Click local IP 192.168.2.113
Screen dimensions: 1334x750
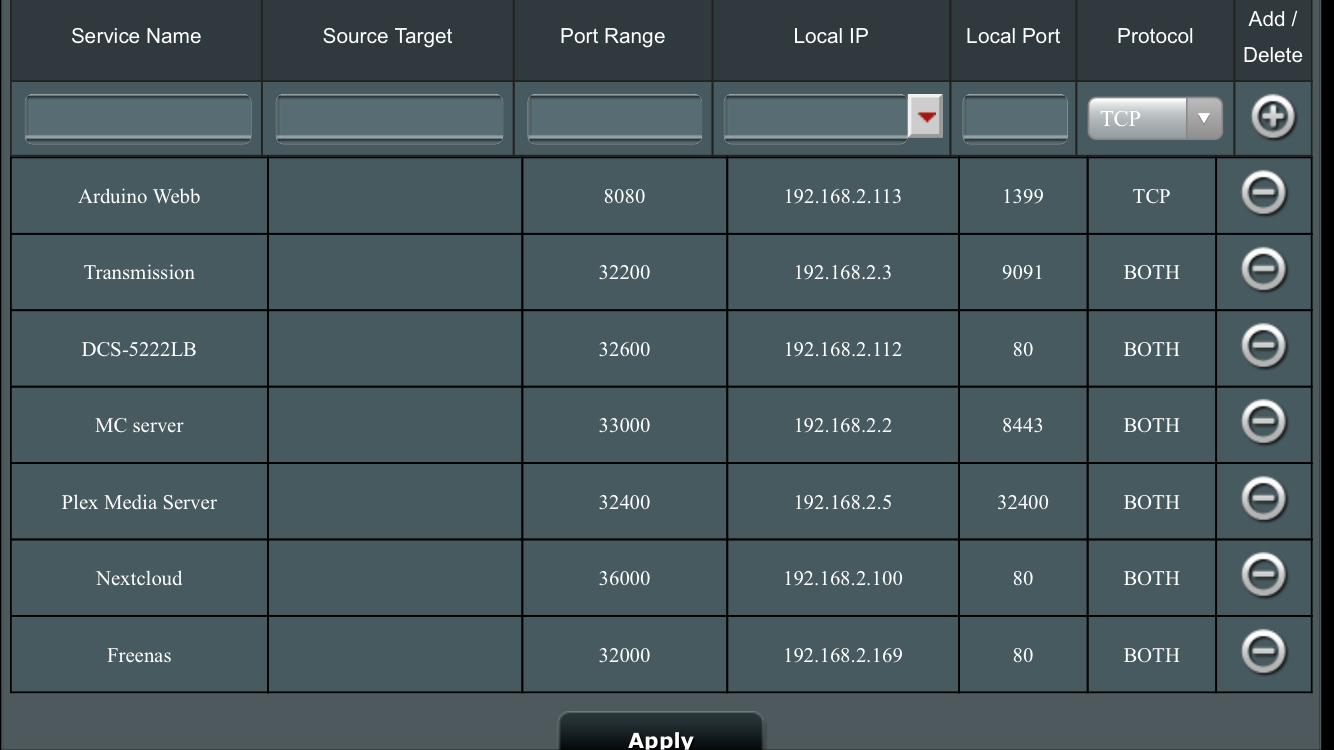843,196
